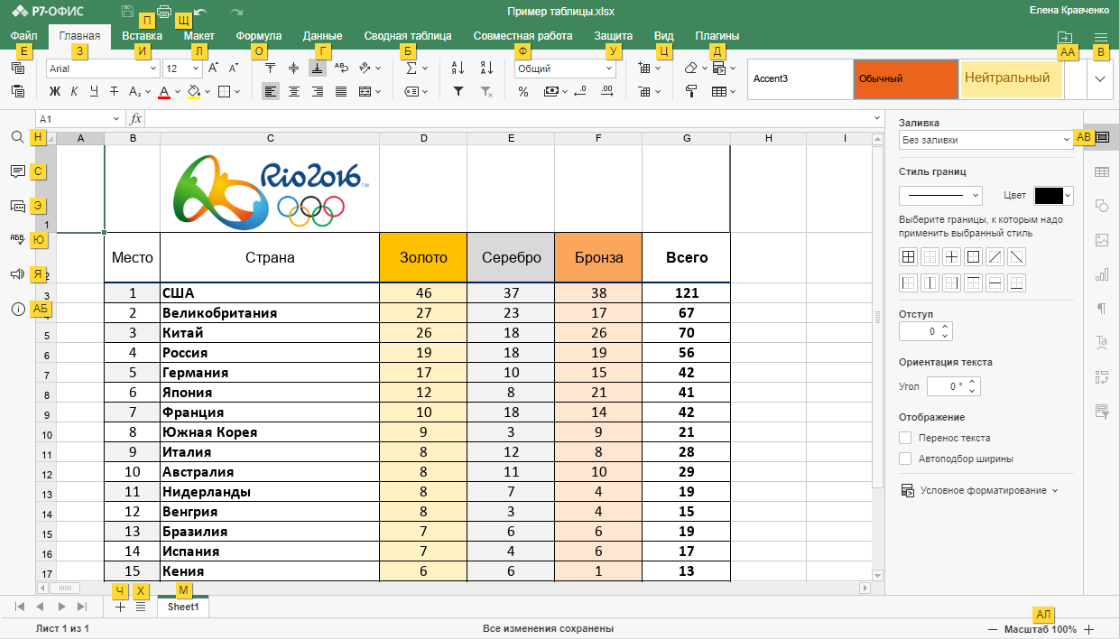Viewport: 1120px width, 639px height.
Task: Click the print icon in title bar
Action: point(164,11)
